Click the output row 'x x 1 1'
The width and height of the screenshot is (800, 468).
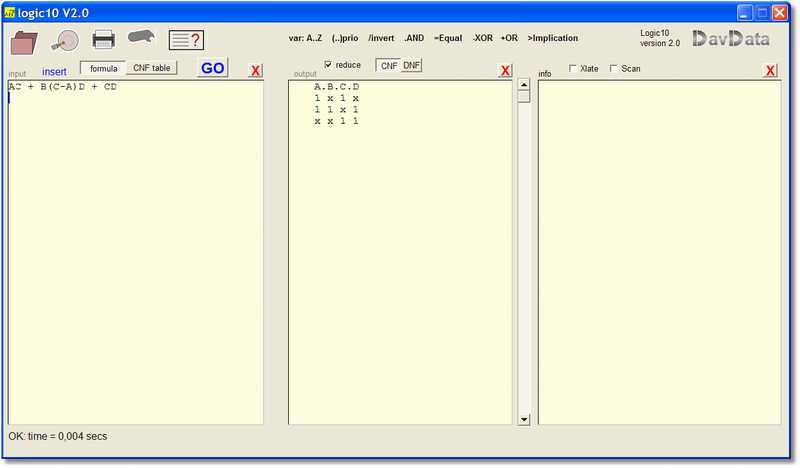pyautogui.click(x=337, y=121)
